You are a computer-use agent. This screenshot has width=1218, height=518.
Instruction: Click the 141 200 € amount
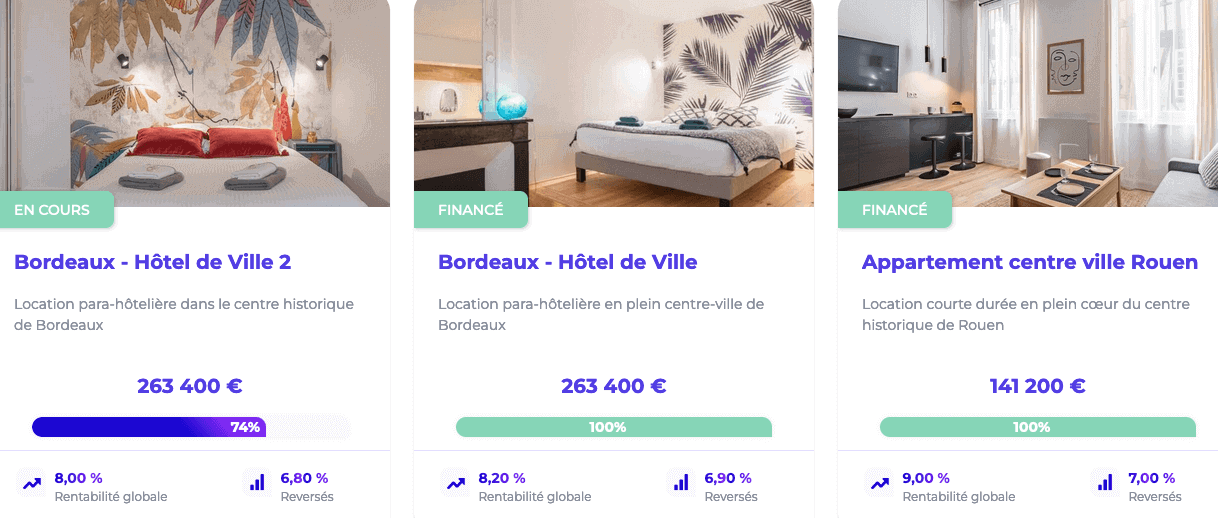point(1038,386)
